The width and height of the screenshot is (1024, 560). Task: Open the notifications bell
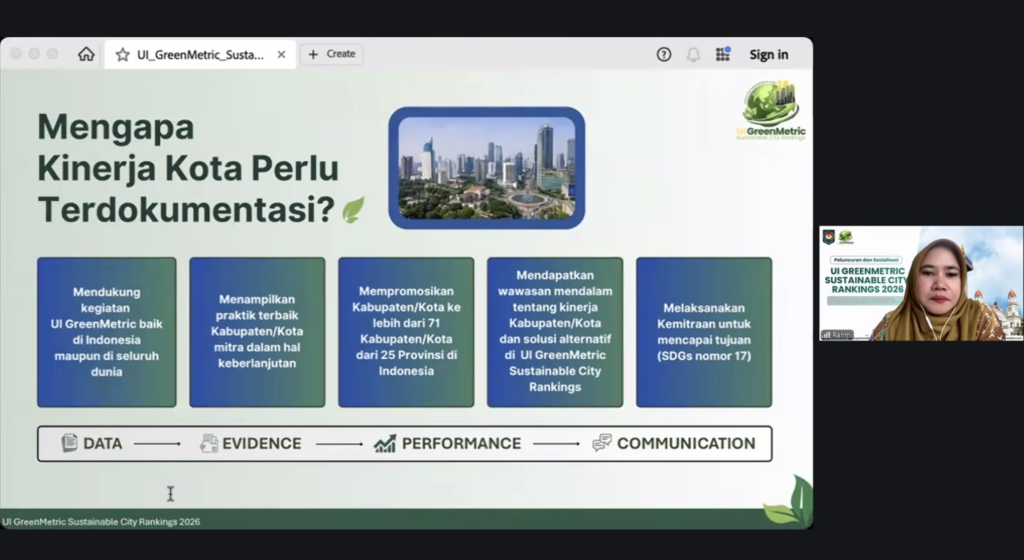(x=693, y=55)
